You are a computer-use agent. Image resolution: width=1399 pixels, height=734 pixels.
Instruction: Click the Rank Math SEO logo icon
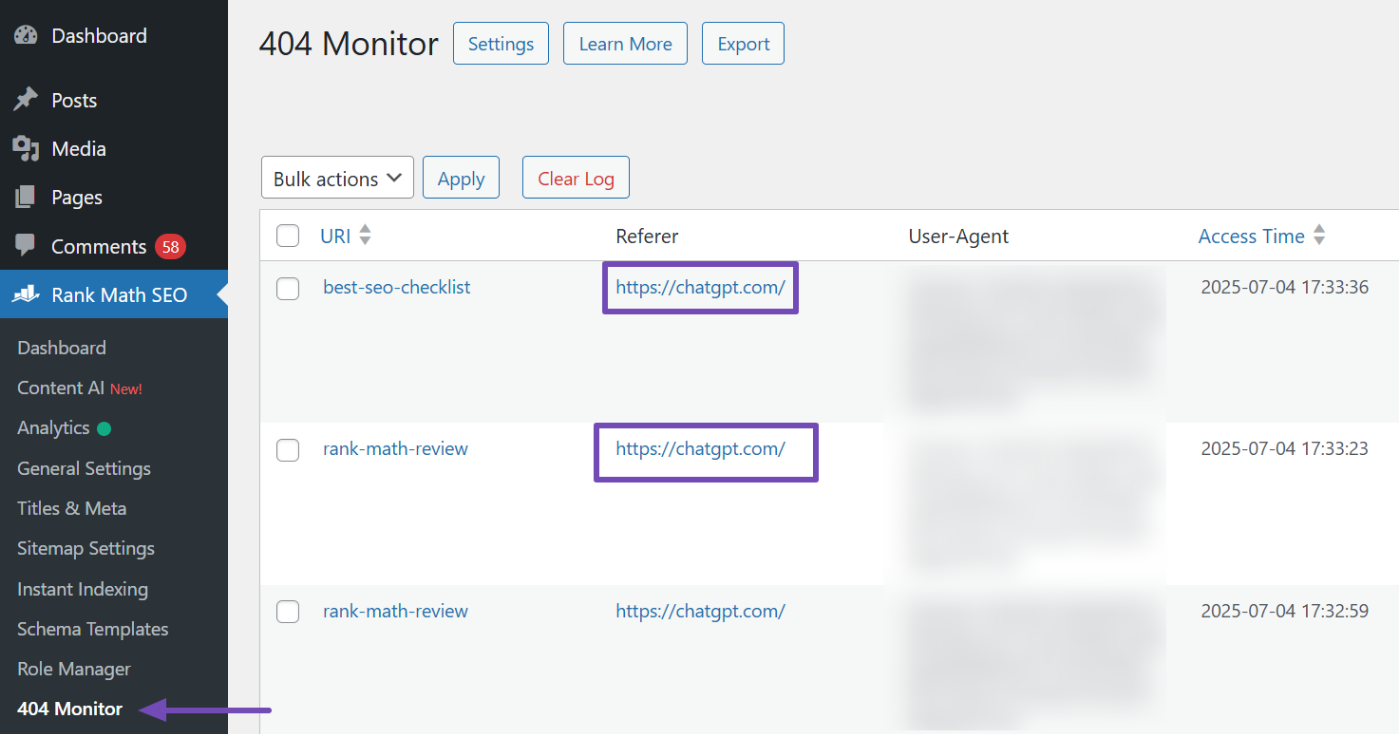[26, 295]
